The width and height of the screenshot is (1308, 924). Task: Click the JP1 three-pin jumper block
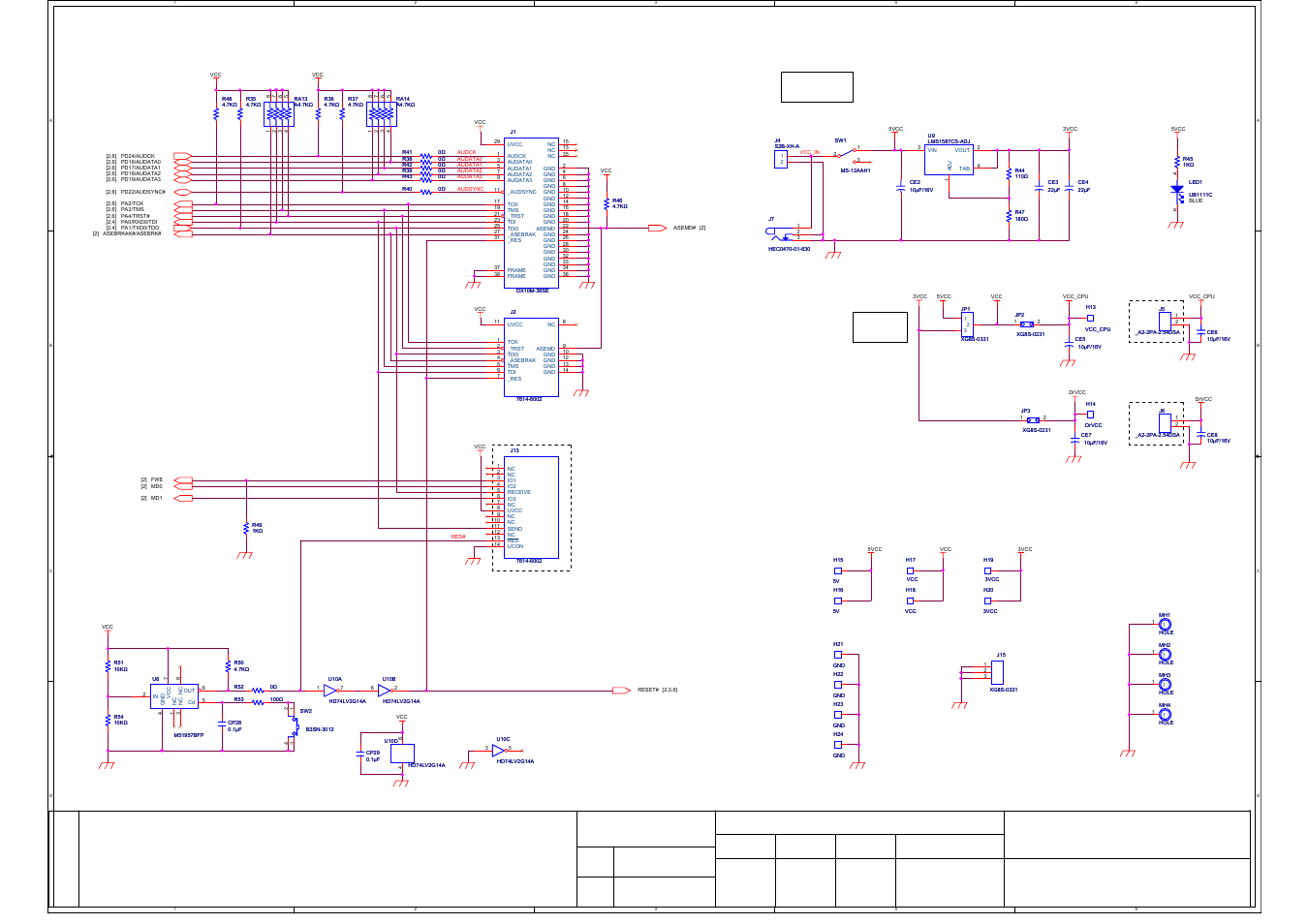pyautogui.click(x=966, y=324)
